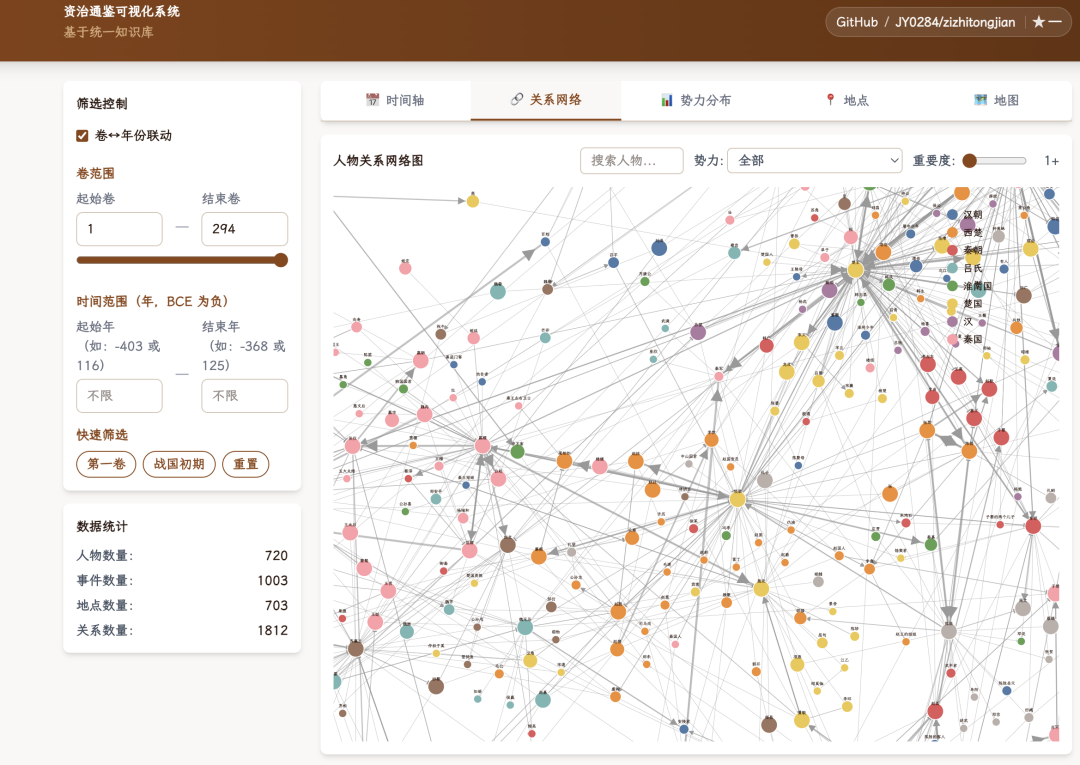Image resolution: width=1080 pixels, height=765 pixels.
Task: Click the pink 秦国 legend swatch
Action: tap(953, 339)
